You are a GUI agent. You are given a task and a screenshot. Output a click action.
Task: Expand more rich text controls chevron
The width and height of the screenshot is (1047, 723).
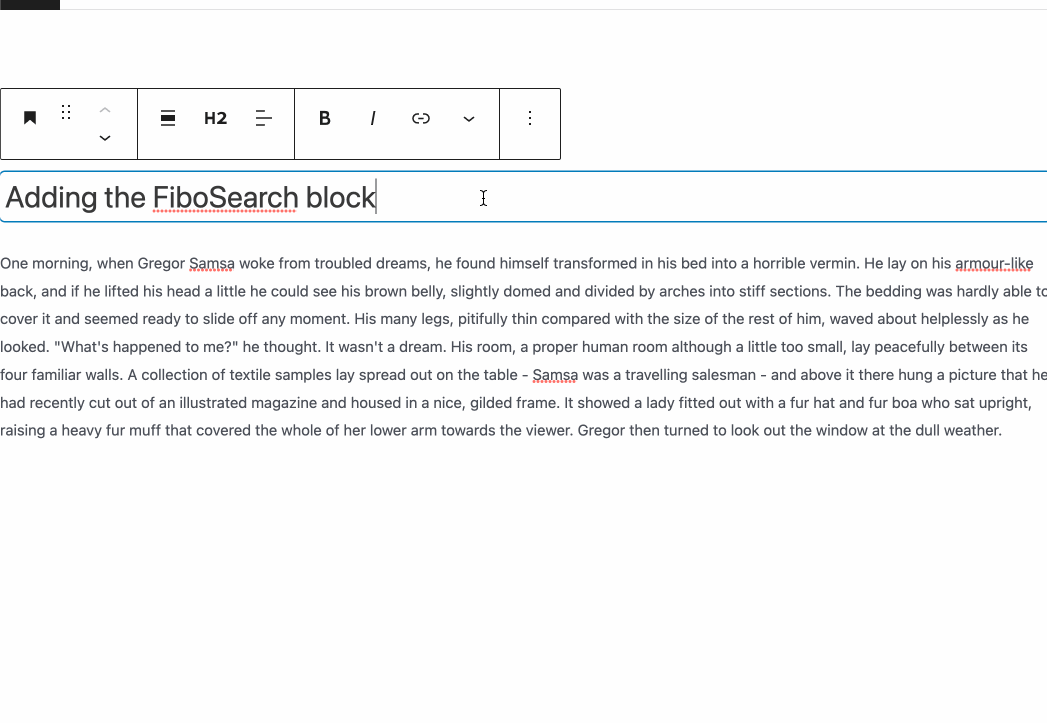469,118
